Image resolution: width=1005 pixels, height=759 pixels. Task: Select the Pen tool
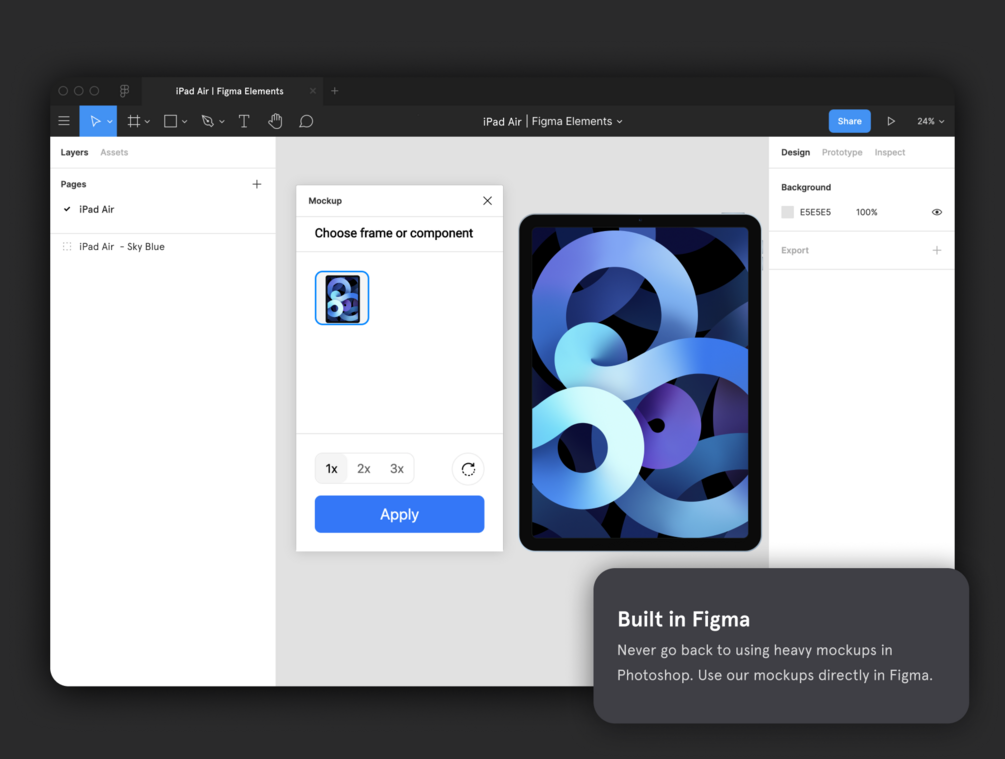[208, 121]
